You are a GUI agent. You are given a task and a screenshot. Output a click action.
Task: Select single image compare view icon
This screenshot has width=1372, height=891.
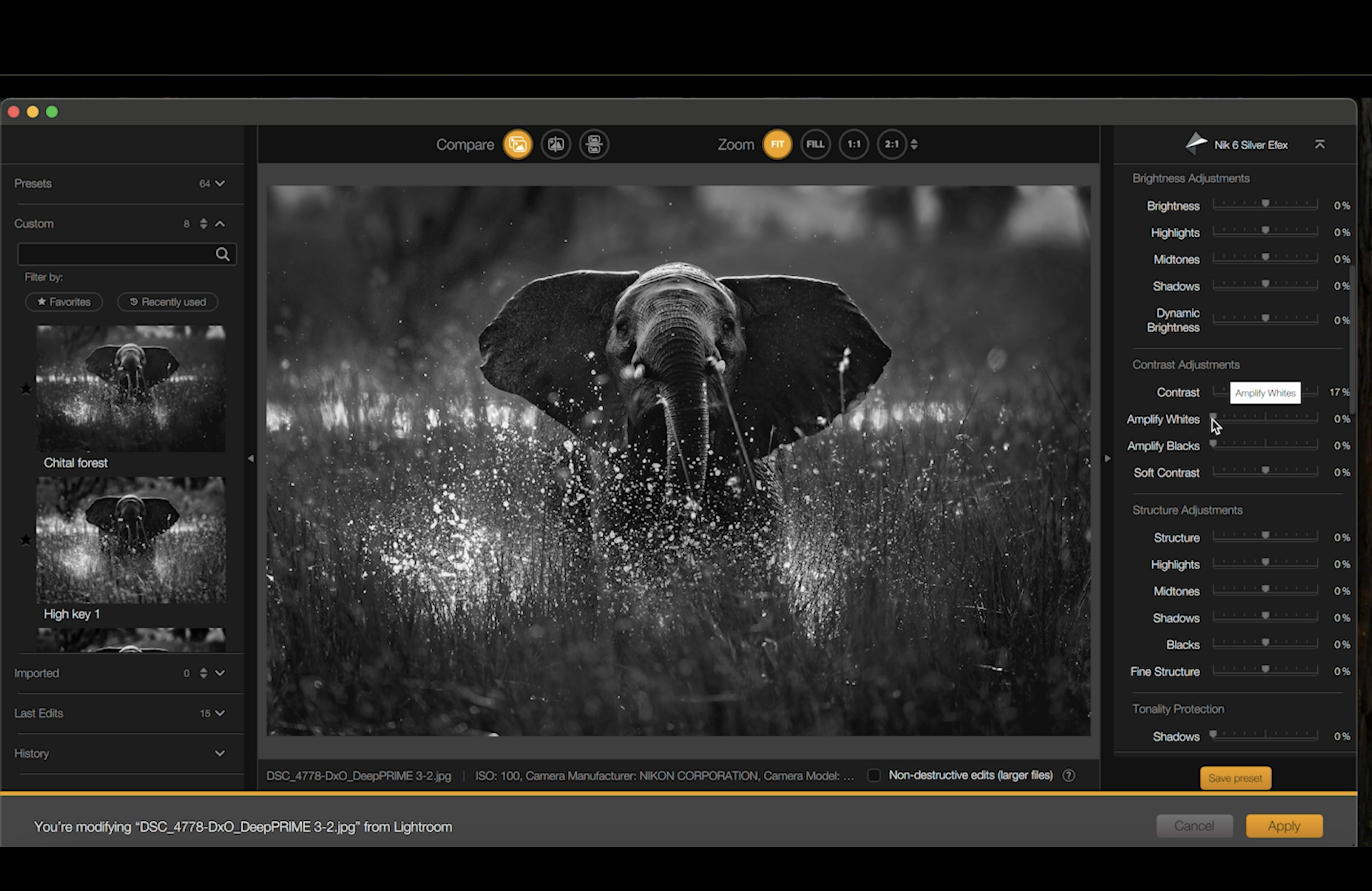(x=517, y=145)
